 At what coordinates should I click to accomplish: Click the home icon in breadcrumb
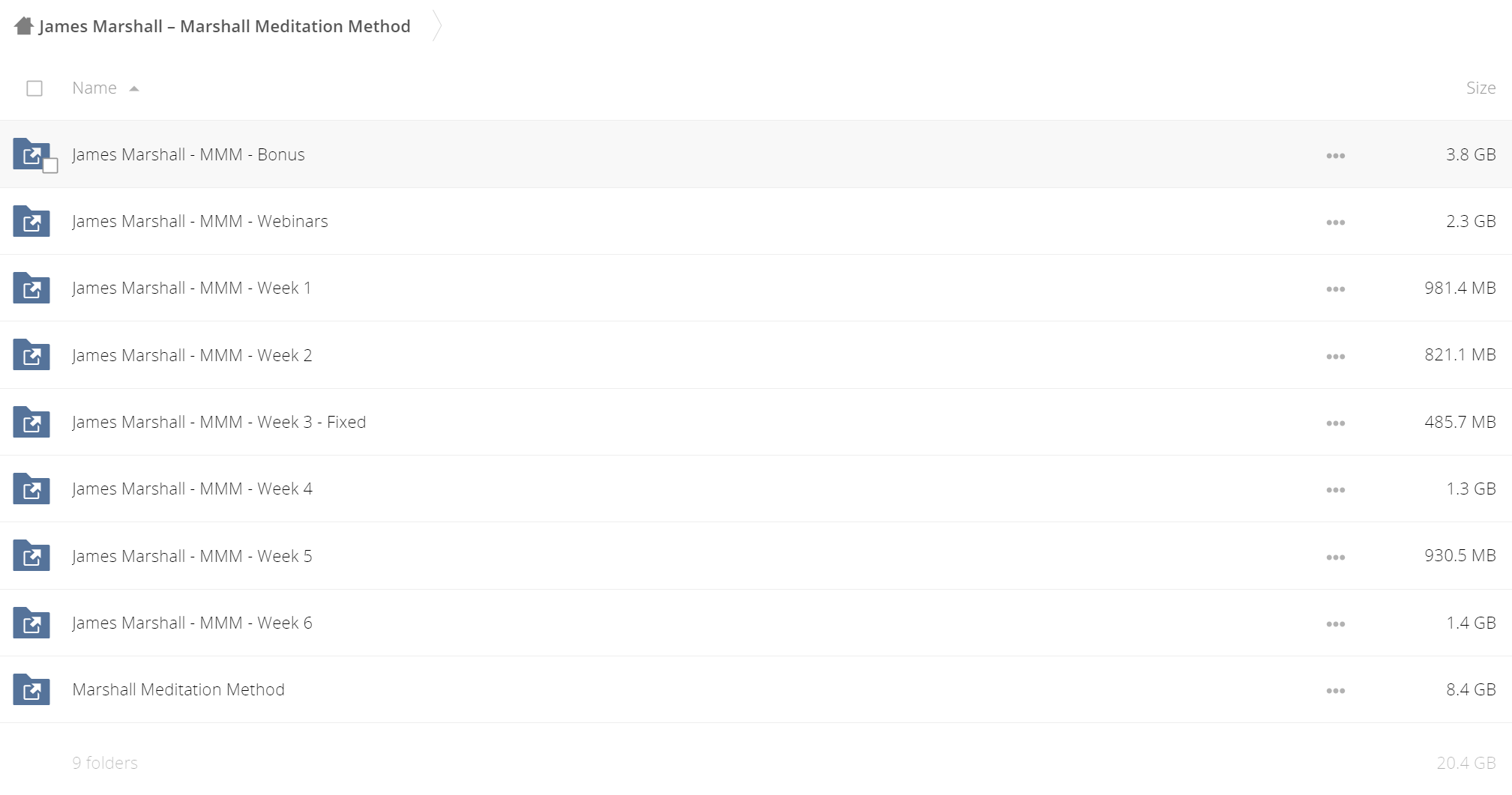tap(24, 26)
